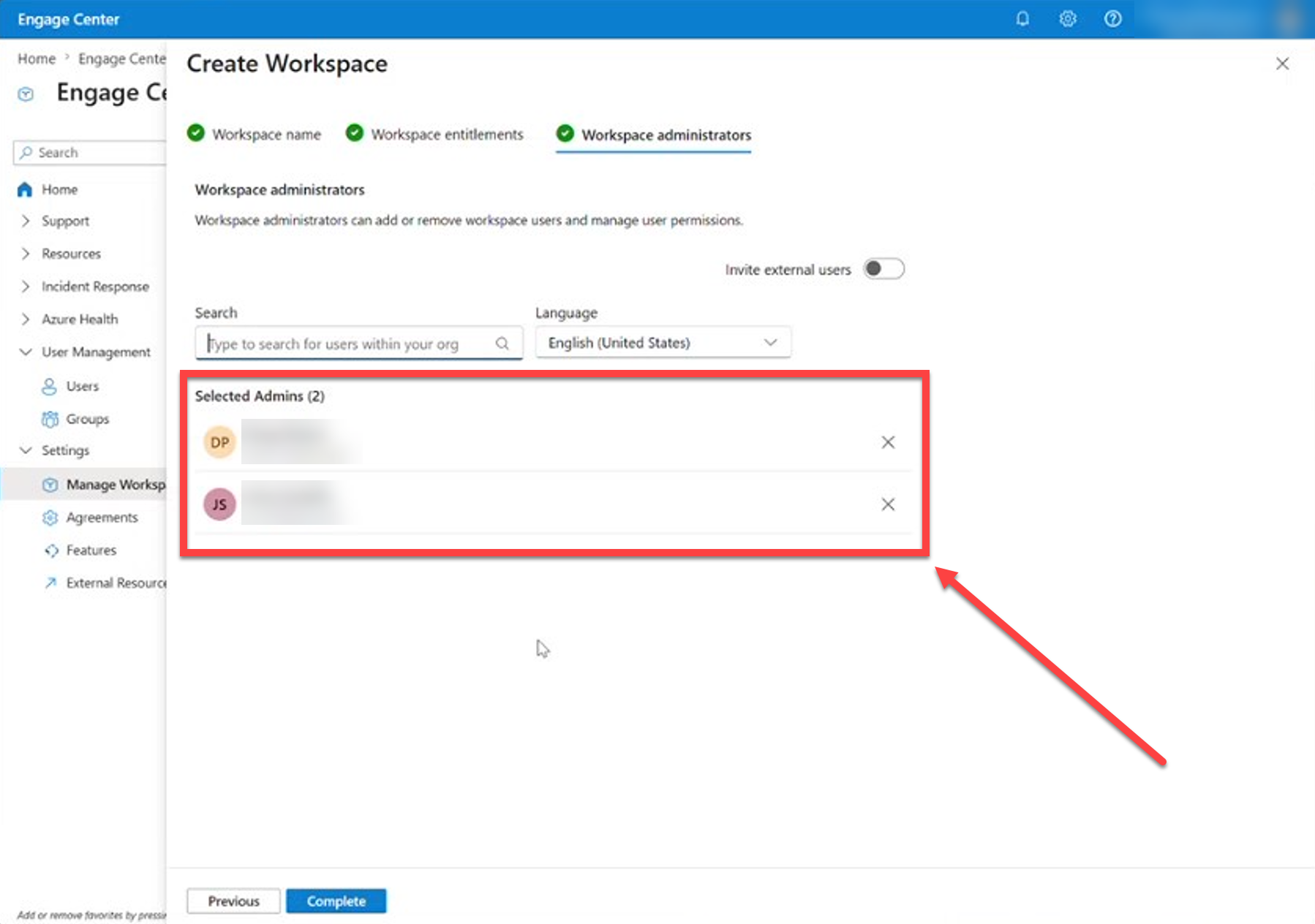This screenshot has width=1315, height=924.
Task: Click the Features code icon
Action: 50,550
